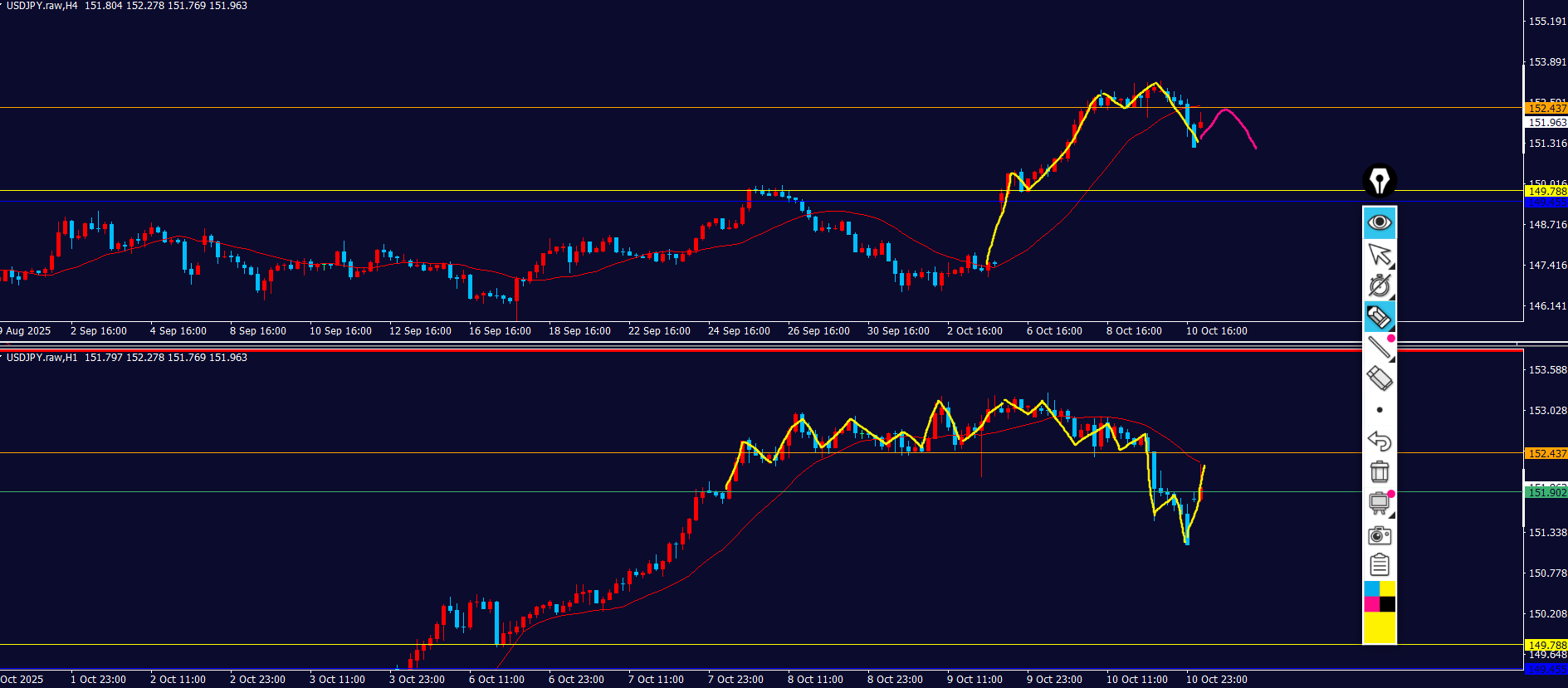1568x688 pixels.
Task: Open the brush size dot selector
Action: (x=1380, y=410)
